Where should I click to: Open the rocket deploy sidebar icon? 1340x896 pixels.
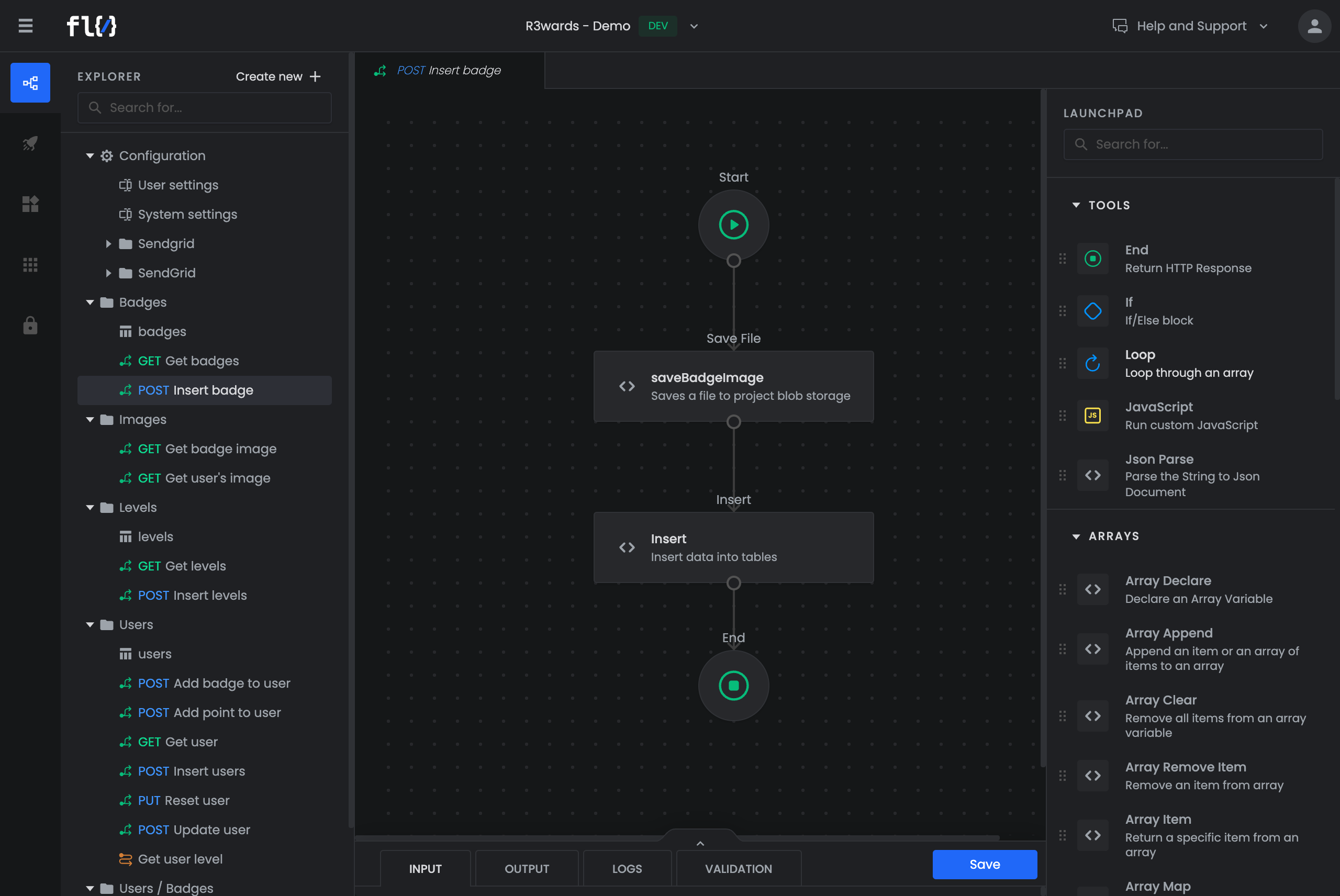(30, 143)
